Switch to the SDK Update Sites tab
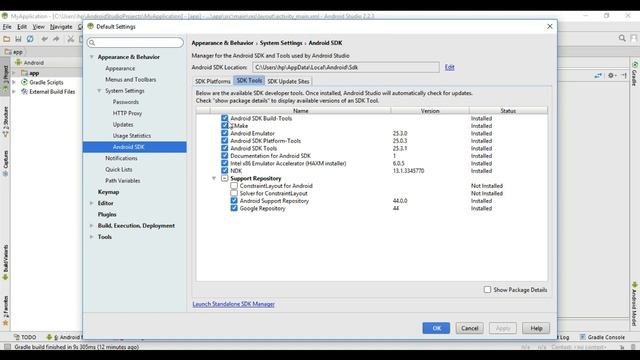 [288, 81]
